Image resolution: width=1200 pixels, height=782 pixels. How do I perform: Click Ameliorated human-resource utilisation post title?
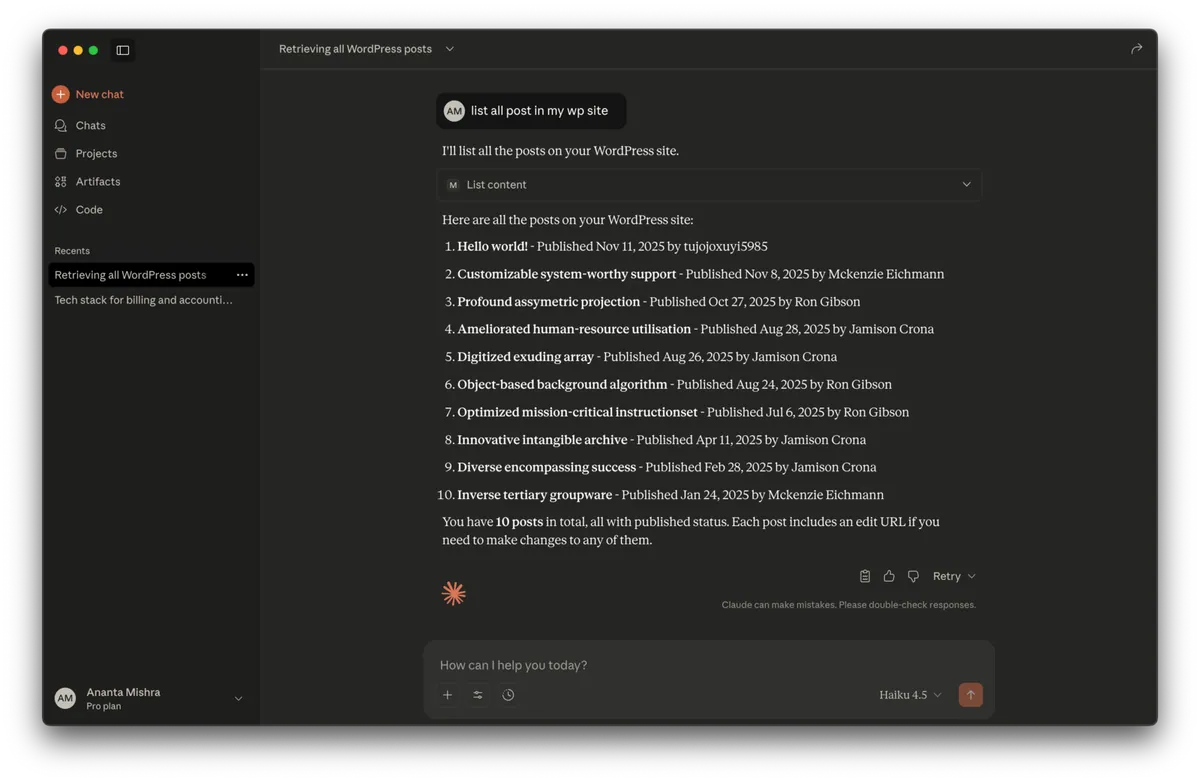point(574,329)
